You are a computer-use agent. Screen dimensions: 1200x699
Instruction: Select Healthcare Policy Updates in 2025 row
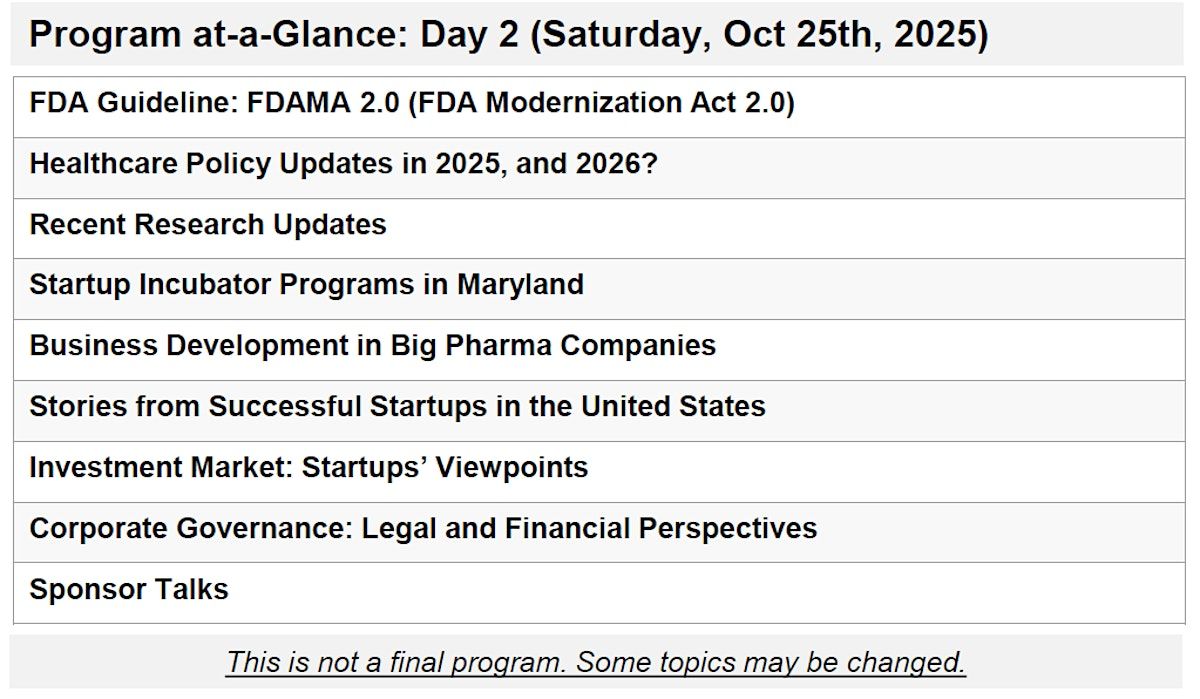coord(599,167)
